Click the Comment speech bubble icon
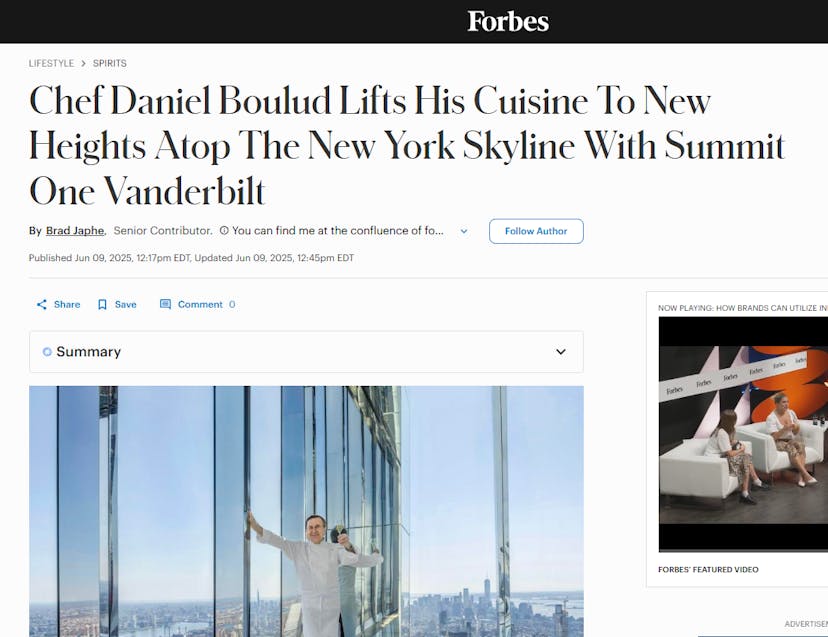Screen dimensions: 828x637 [x=165, y=304]
